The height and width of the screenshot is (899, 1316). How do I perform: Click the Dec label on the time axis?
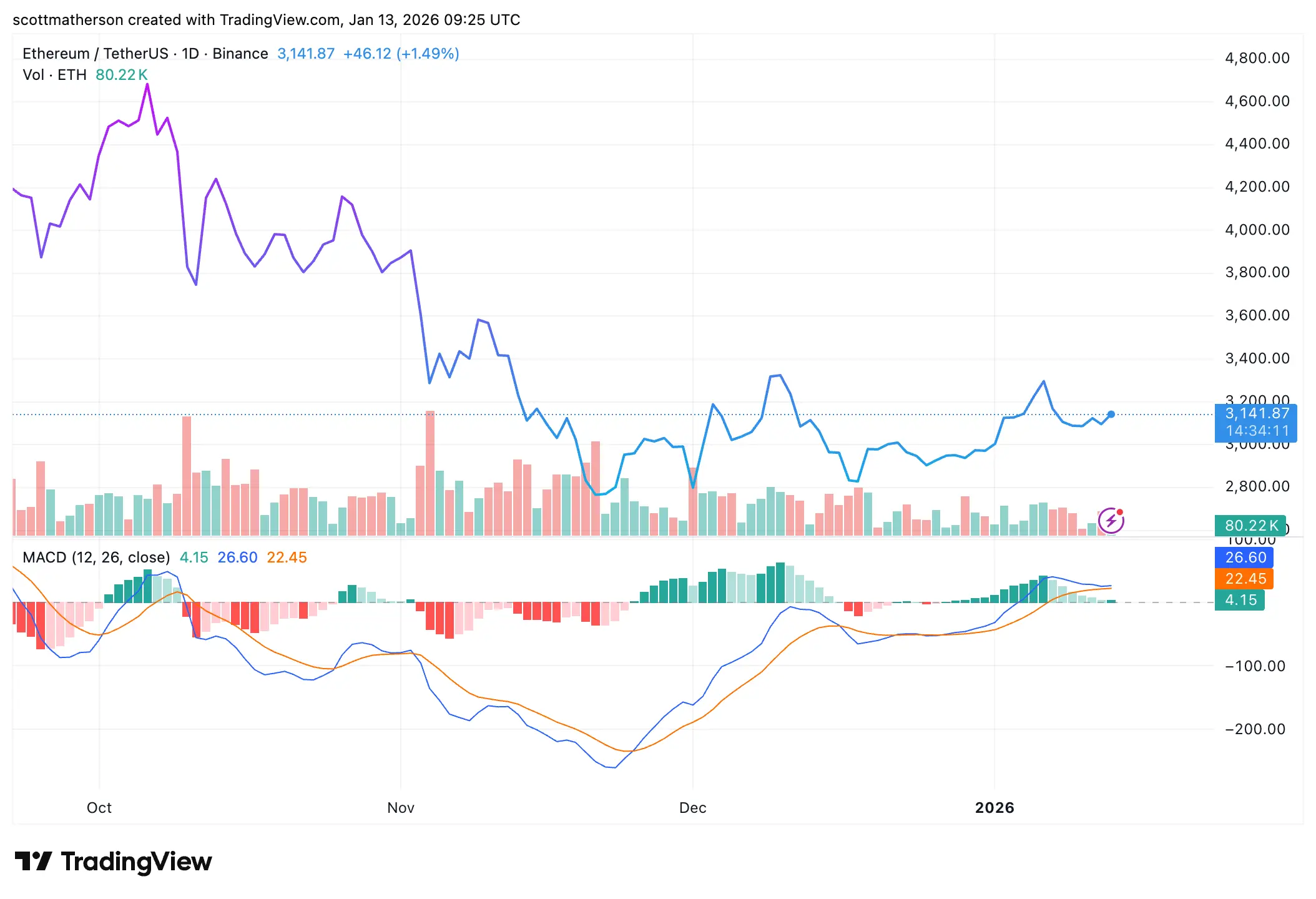(x=693, y=808)
